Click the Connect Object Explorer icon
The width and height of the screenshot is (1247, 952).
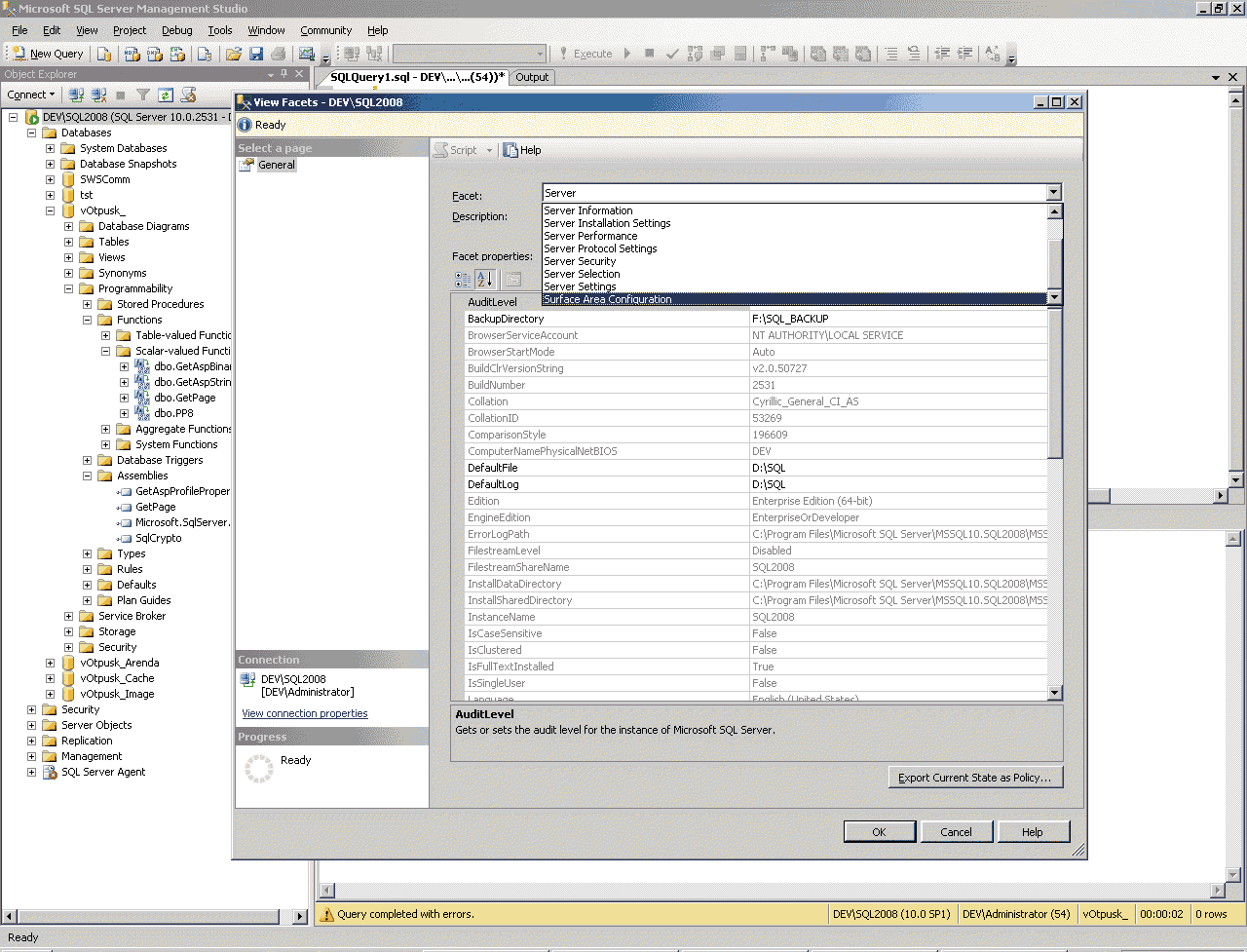point(76,95)
